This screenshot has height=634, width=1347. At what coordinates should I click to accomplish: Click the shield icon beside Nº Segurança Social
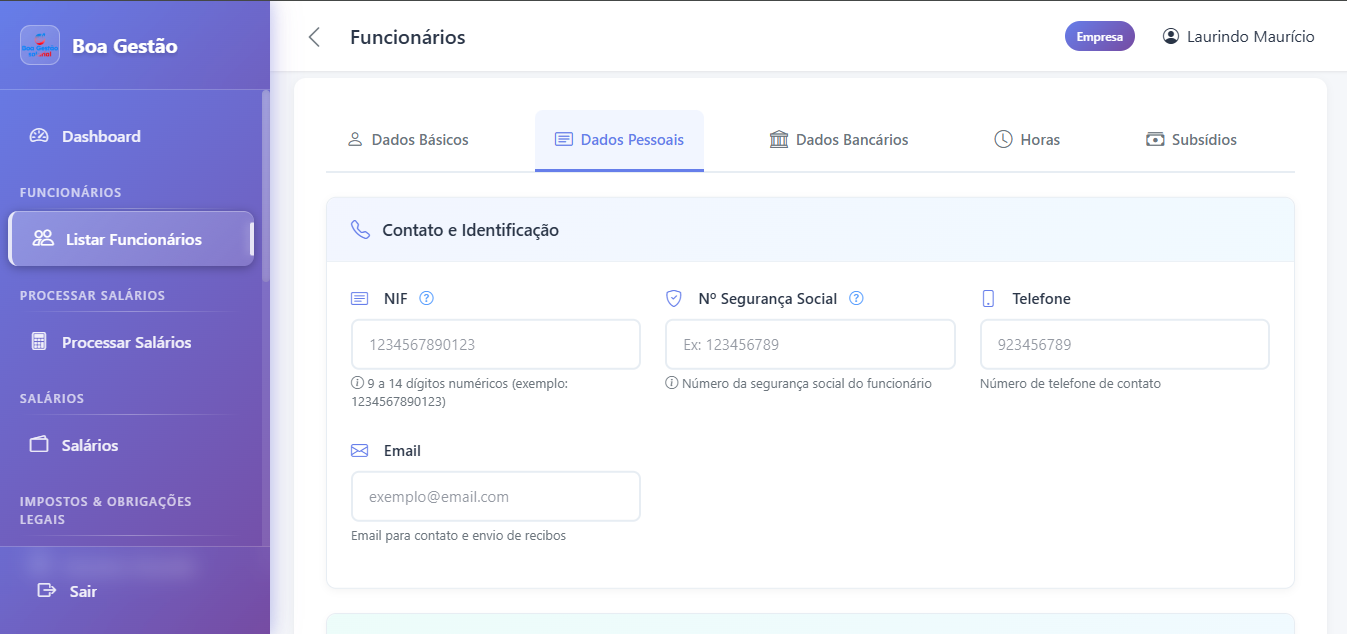click(673, 298)
